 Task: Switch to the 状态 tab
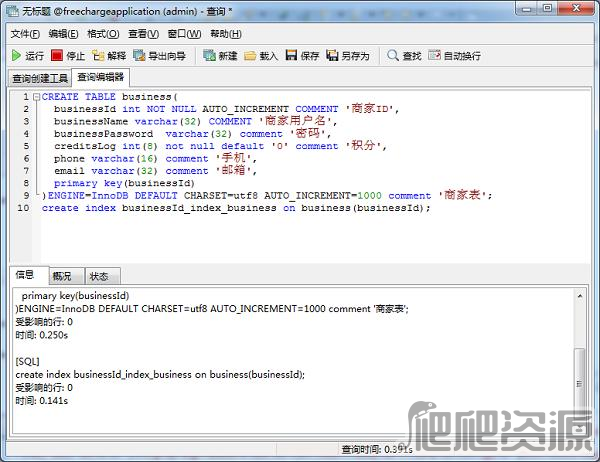click(99, 276)
